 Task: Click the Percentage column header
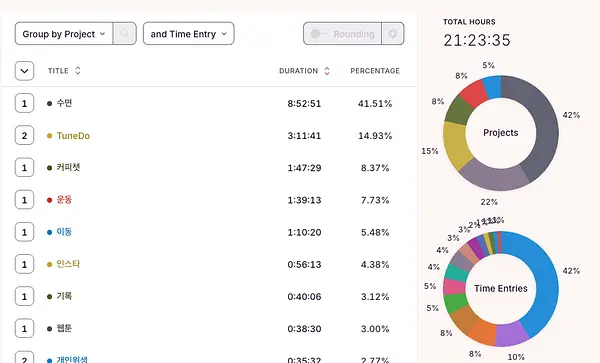[375, 71]
